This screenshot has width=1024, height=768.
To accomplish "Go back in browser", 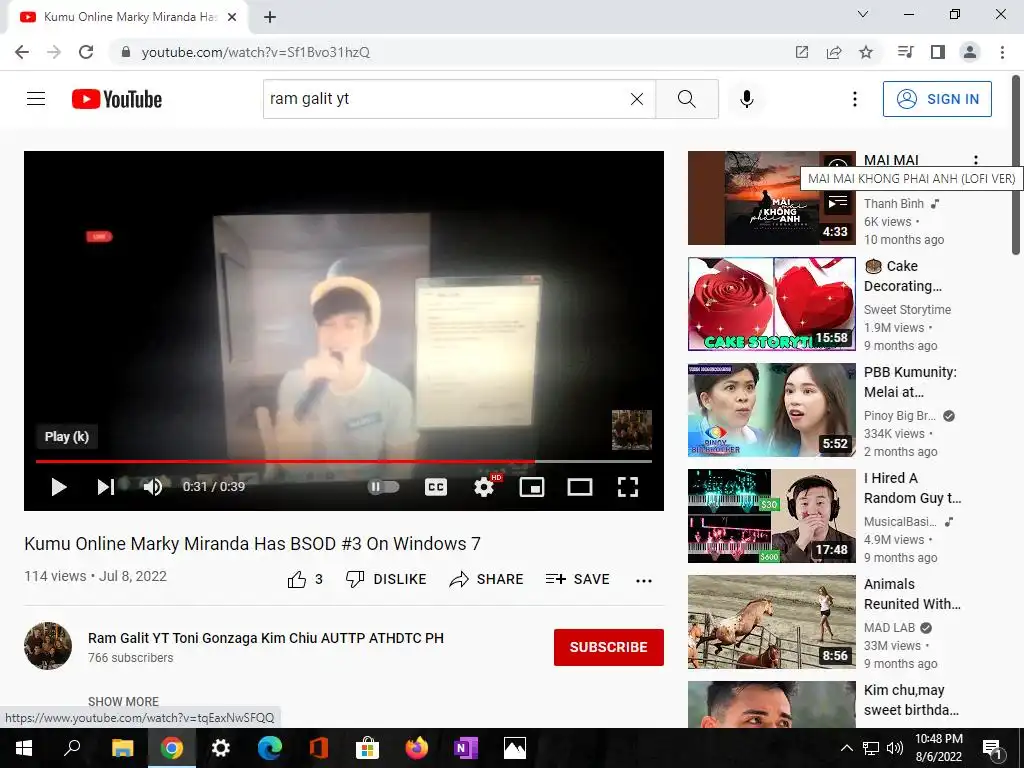I will [22, 52].
